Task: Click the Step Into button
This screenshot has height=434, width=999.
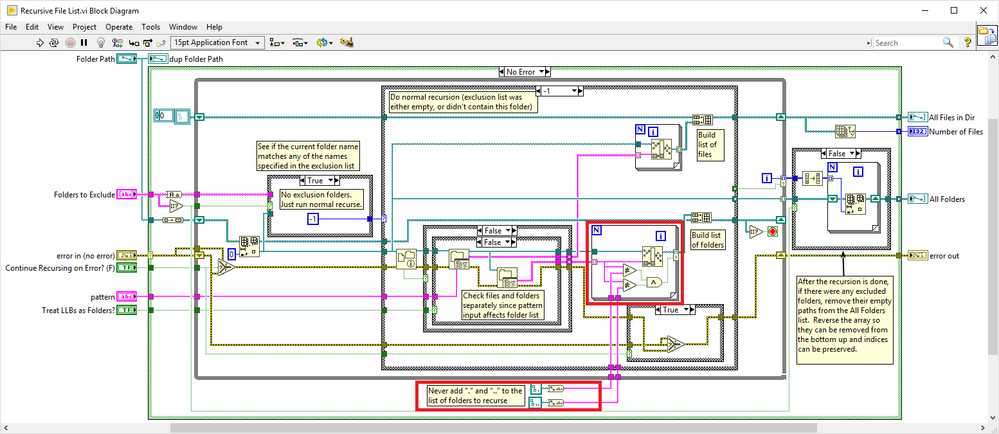Action: tap(132, 43)
